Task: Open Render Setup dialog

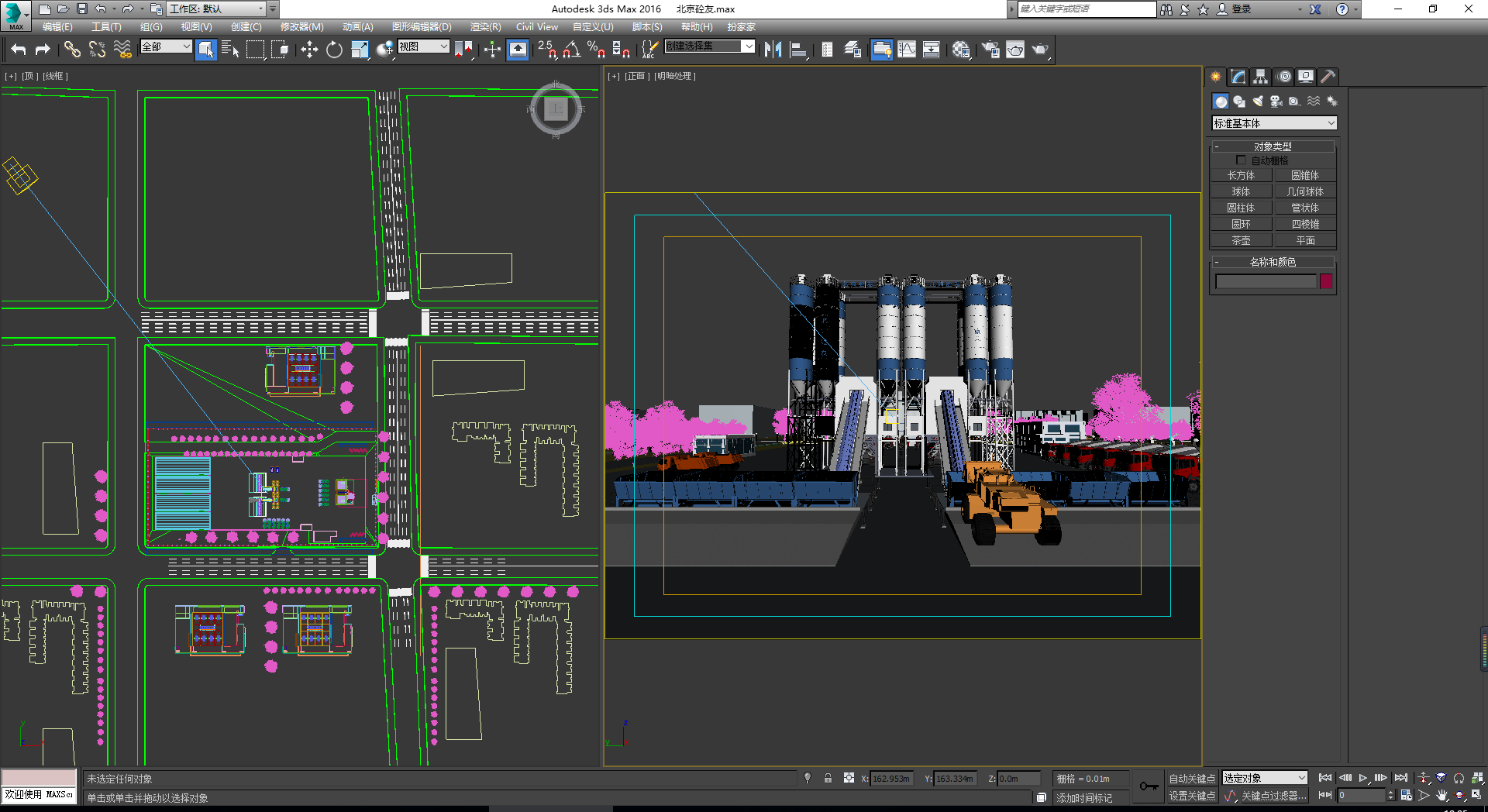Action: (990, 50)
